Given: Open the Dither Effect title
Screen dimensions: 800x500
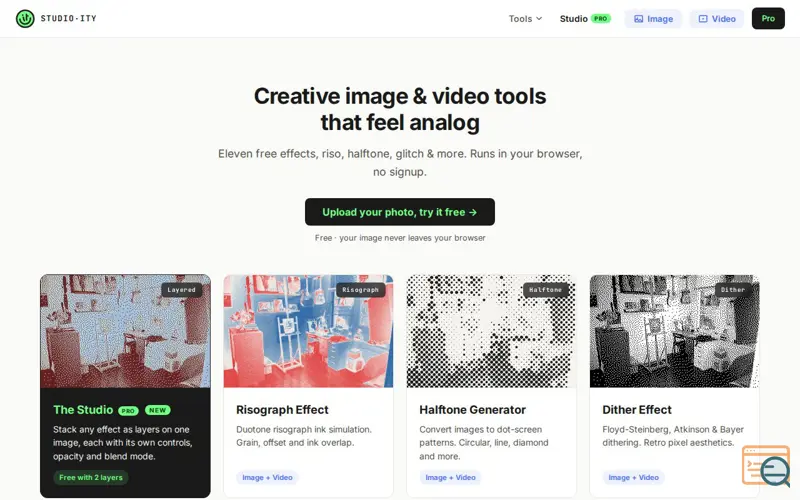Looking at the screenshot, I should [637, 410].
